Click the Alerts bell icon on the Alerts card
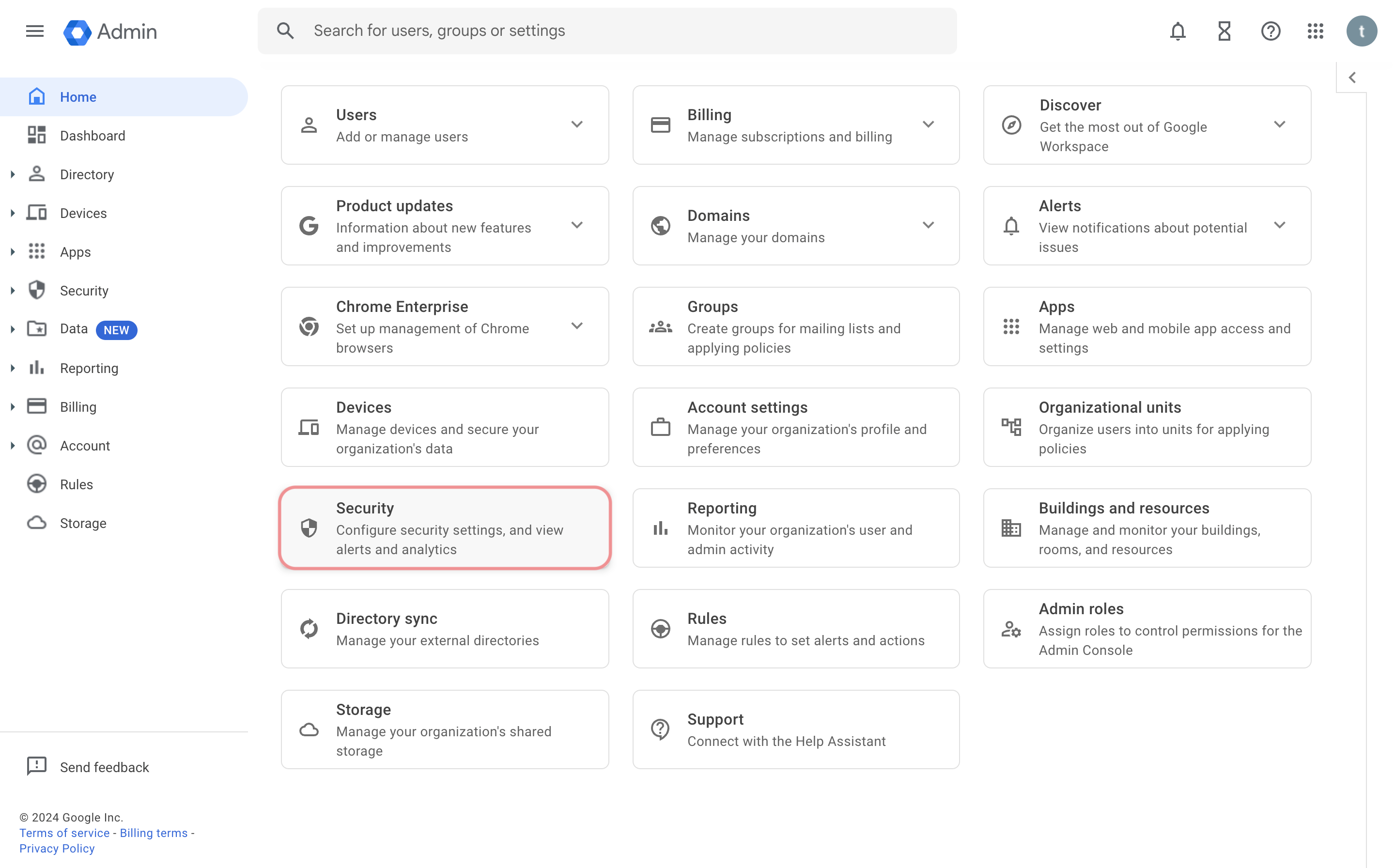The width and height of the screenshot is (1395, 868). pos(1010,226)
